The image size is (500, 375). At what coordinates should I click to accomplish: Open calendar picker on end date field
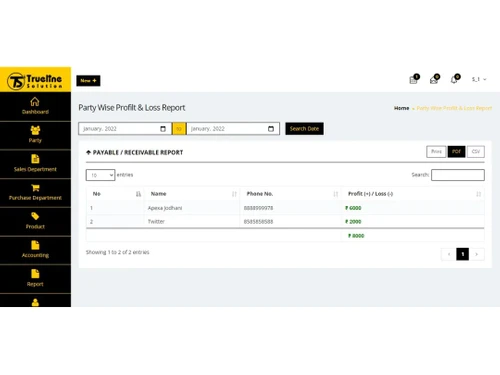271,129
